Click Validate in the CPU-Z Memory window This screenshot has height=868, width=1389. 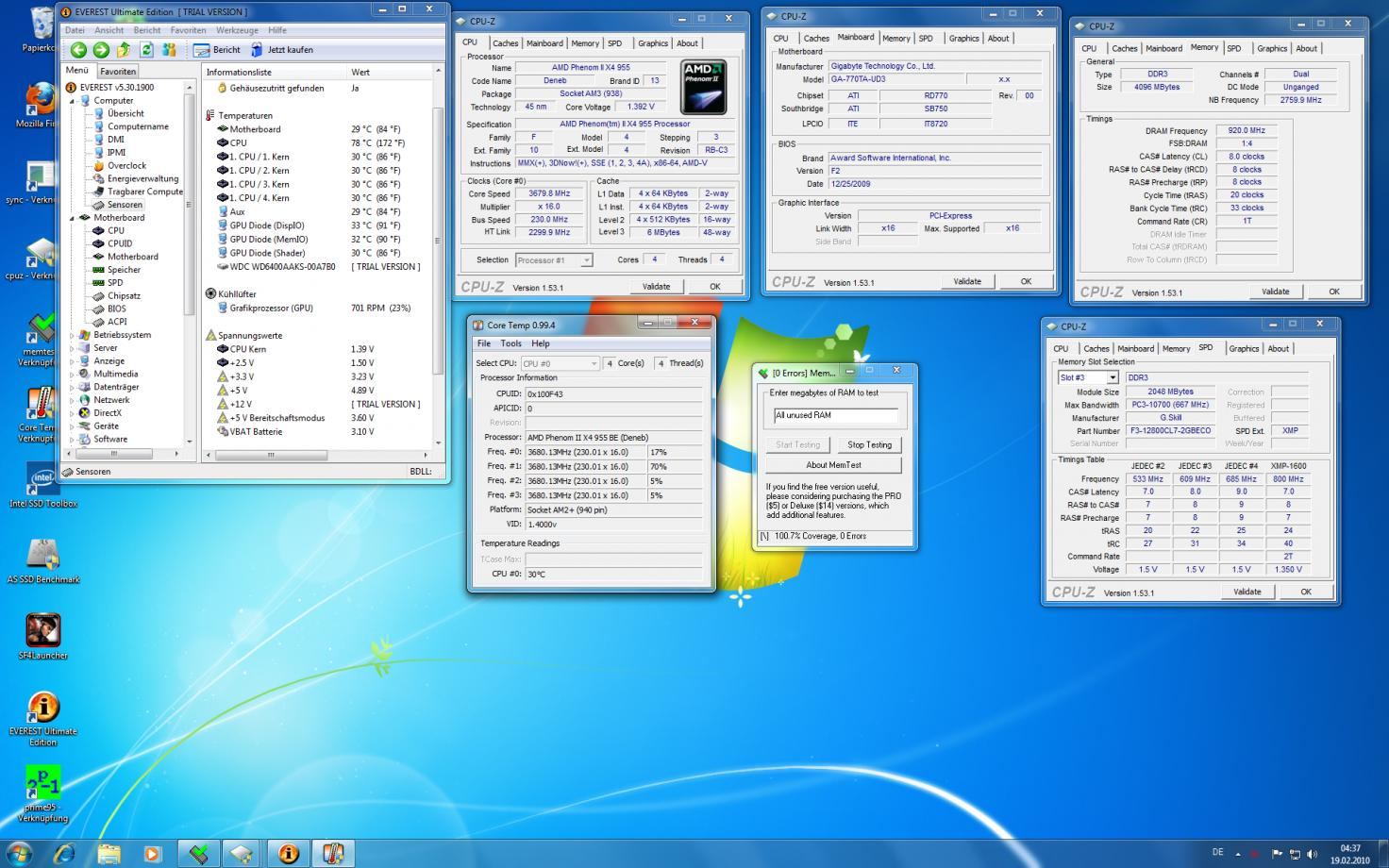click(x=1275, y=292)
